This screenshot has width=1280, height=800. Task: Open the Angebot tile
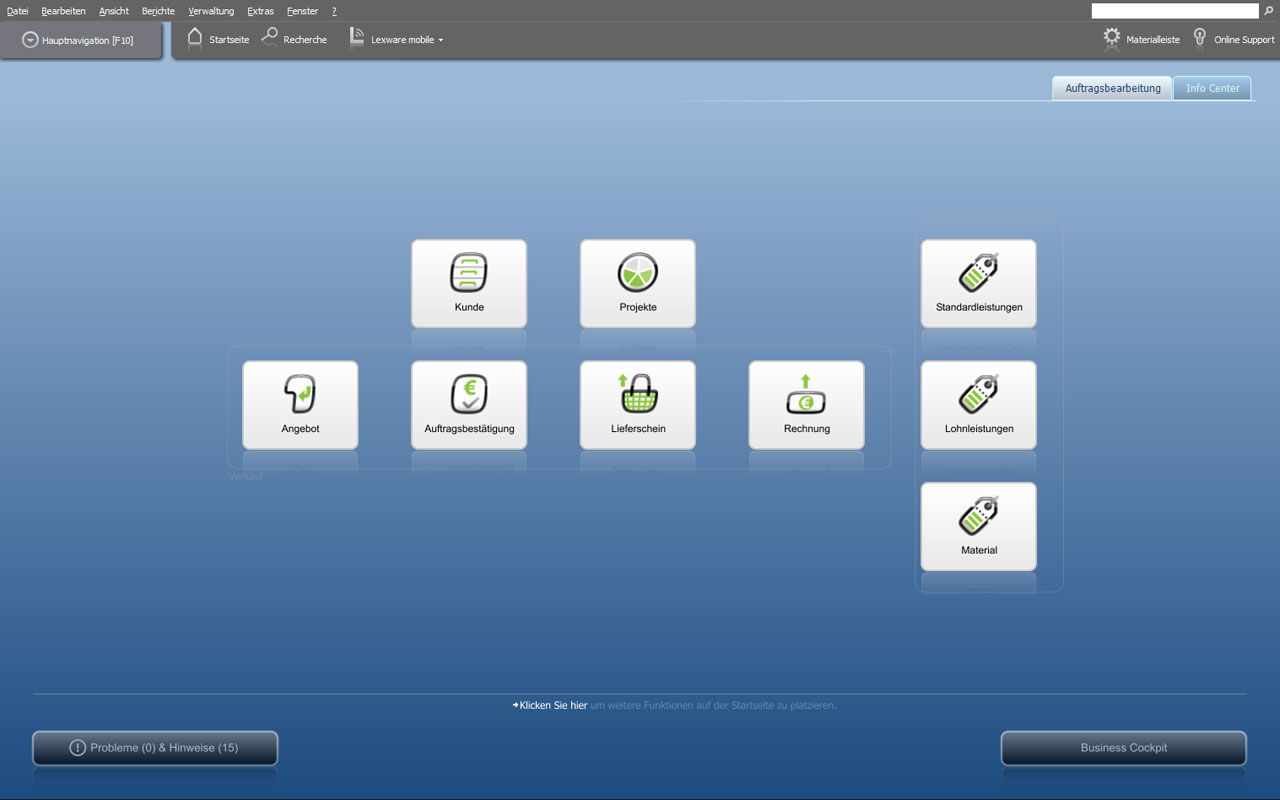pyautogui.click(x=300, y=405)
